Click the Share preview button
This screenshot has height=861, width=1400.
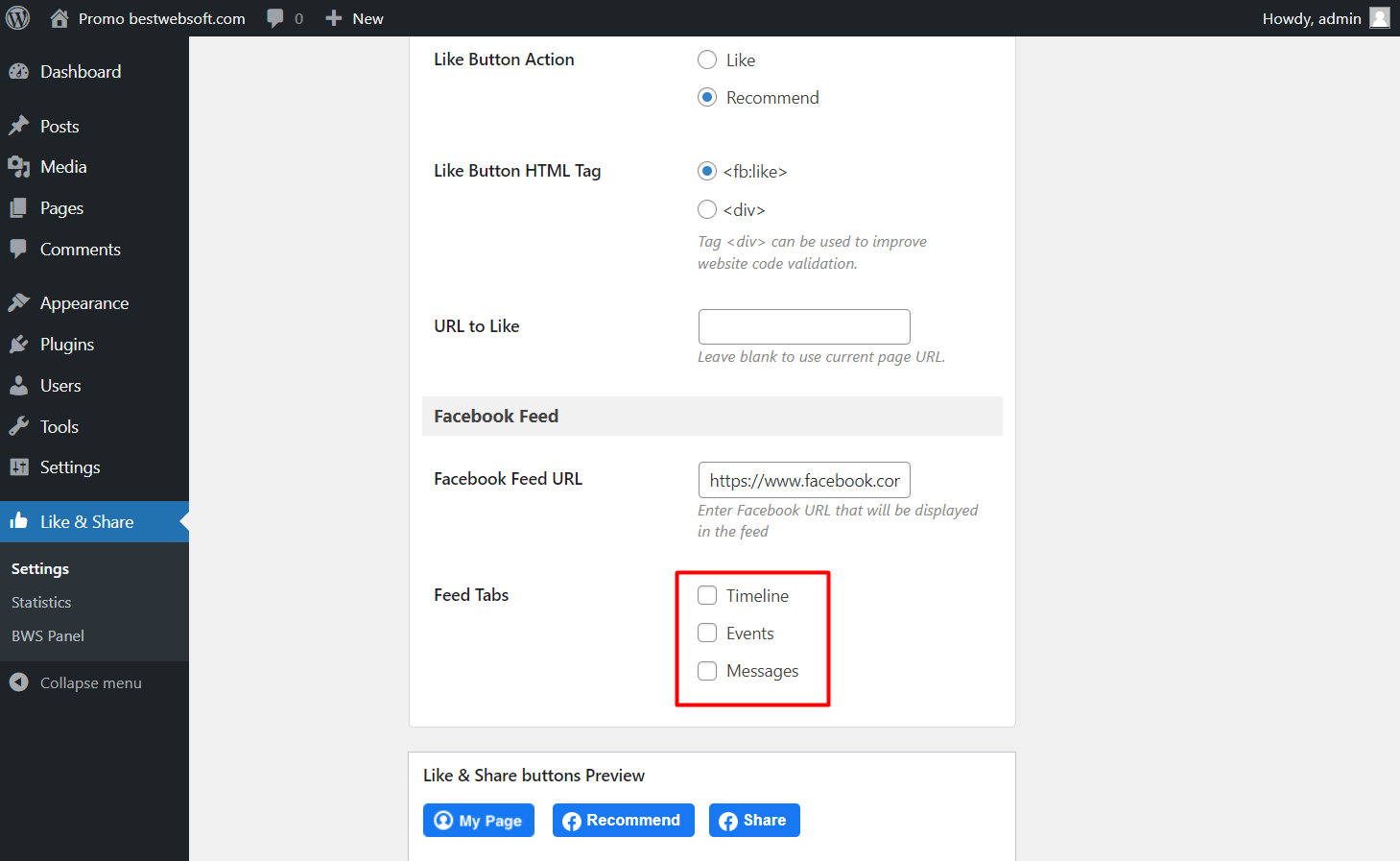tap(754, 821)
